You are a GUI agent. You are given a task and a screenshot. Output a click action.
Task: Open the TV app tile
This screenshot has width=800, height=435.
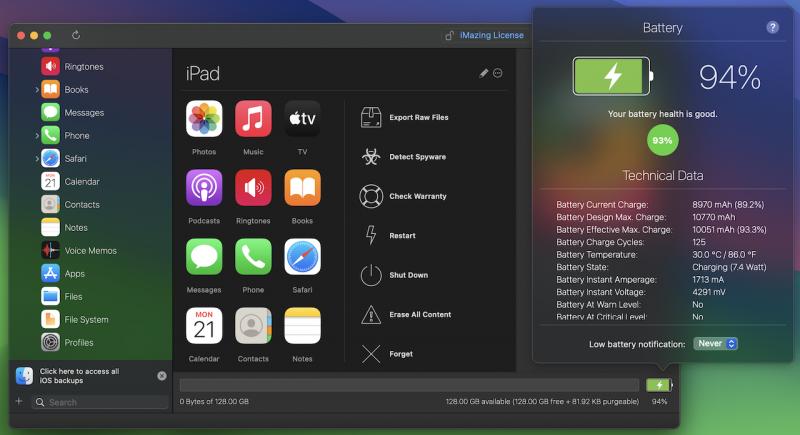[302, 119]
